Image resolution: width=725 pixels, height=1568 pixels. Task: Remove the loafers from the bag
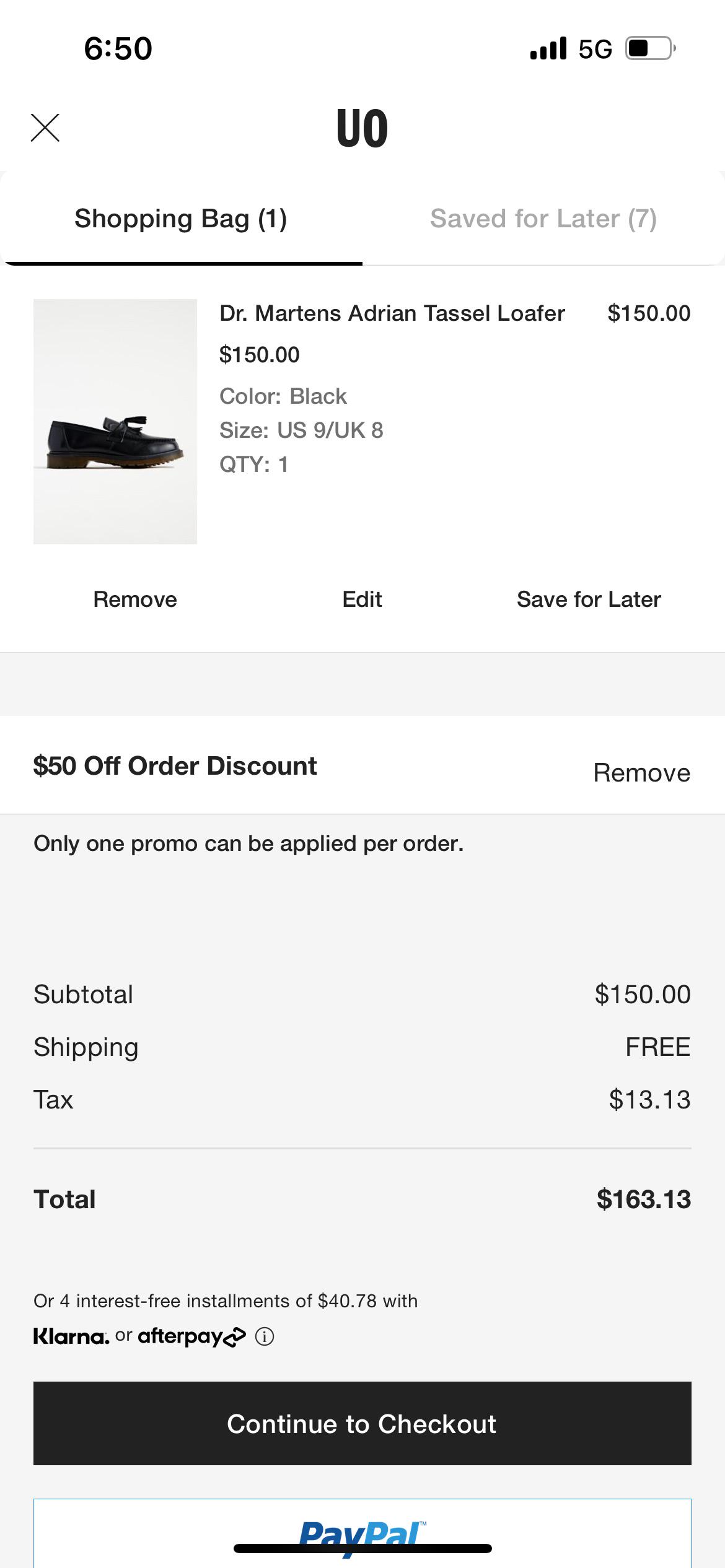pyautogui.click(x=134, y=598)
